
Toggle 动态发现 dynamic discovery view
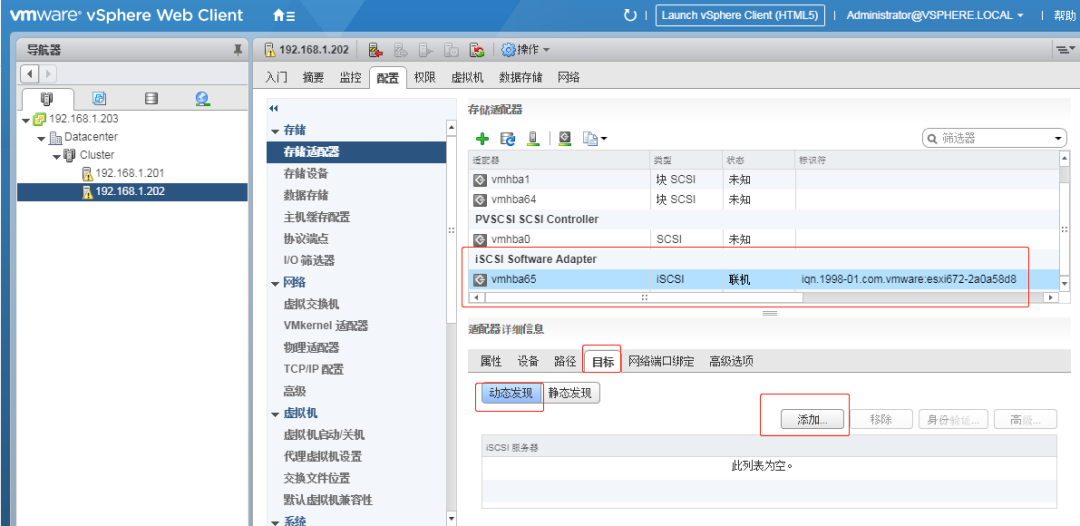click(510, 392)
